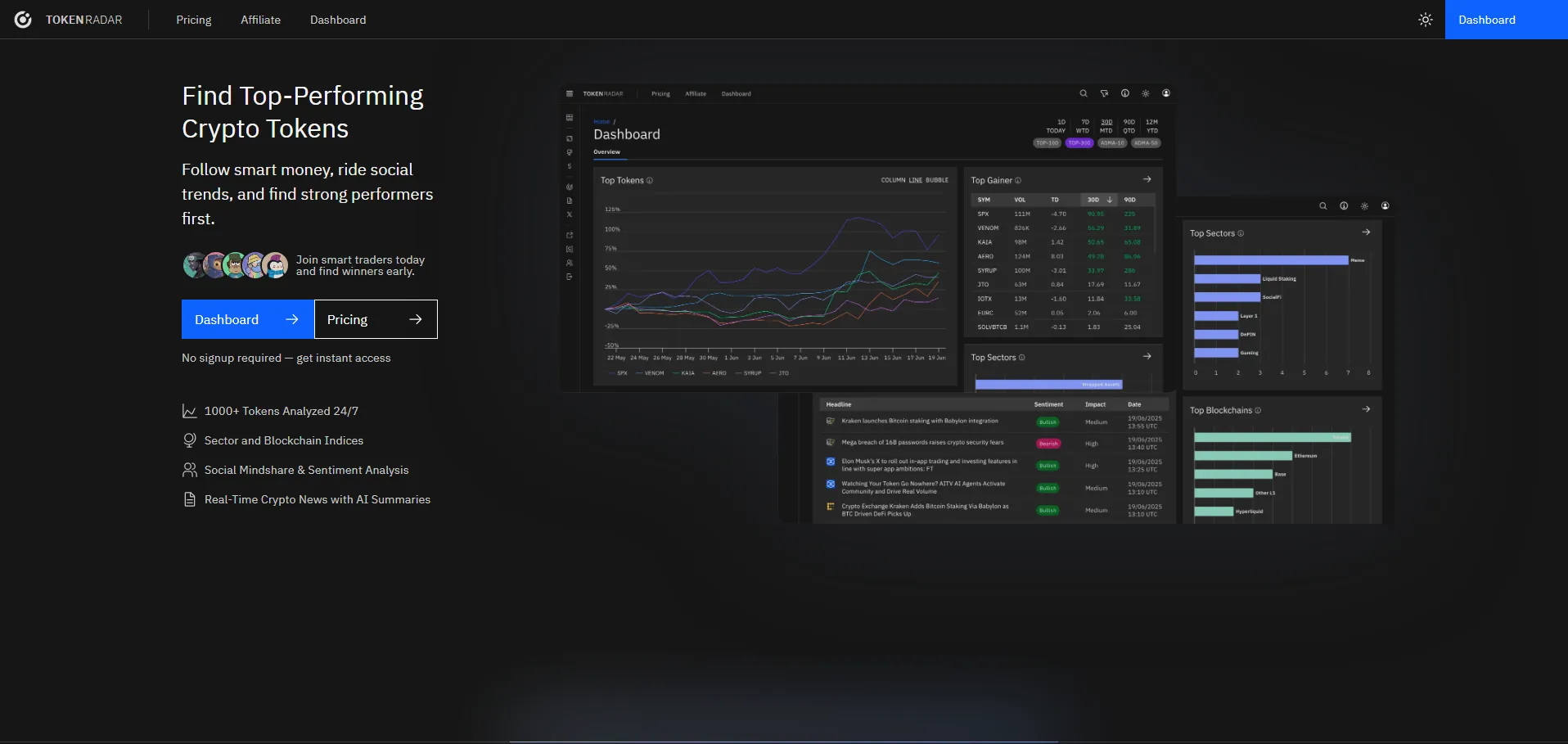
Task: Click the info icon next to Top Gainer
Action: pos(1018,181)
